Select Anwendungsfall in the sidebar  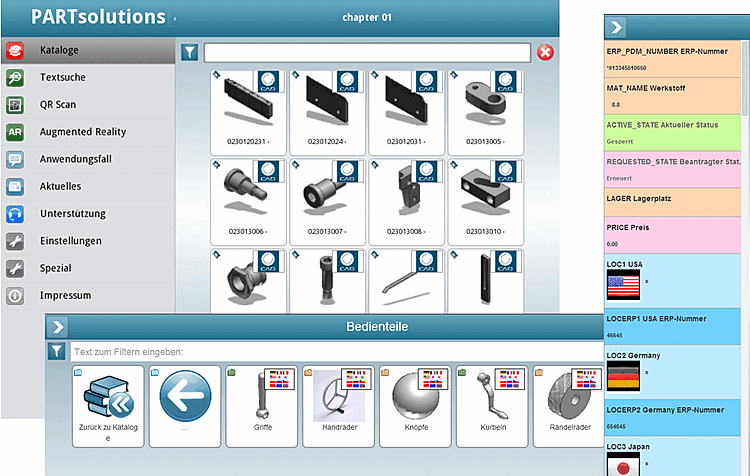pos(88,159)
